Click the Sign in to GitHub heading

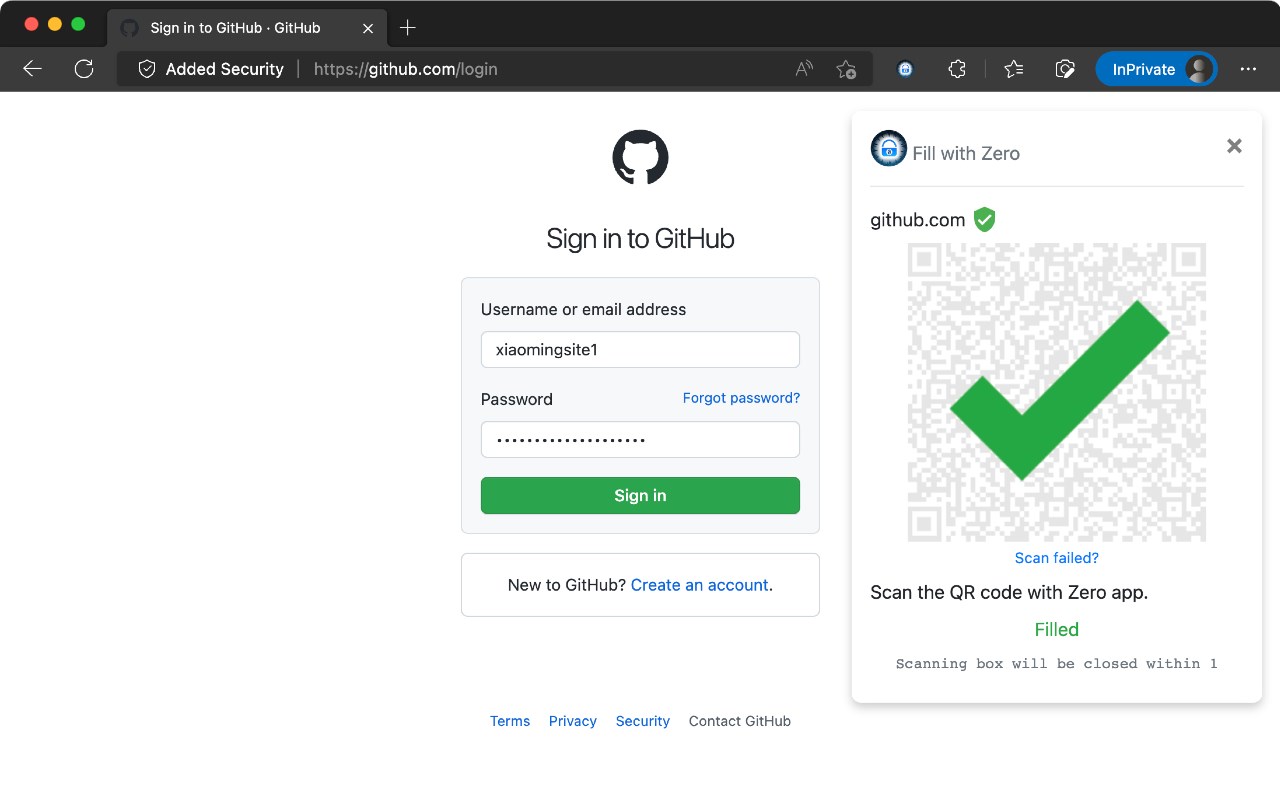point(640,239)
